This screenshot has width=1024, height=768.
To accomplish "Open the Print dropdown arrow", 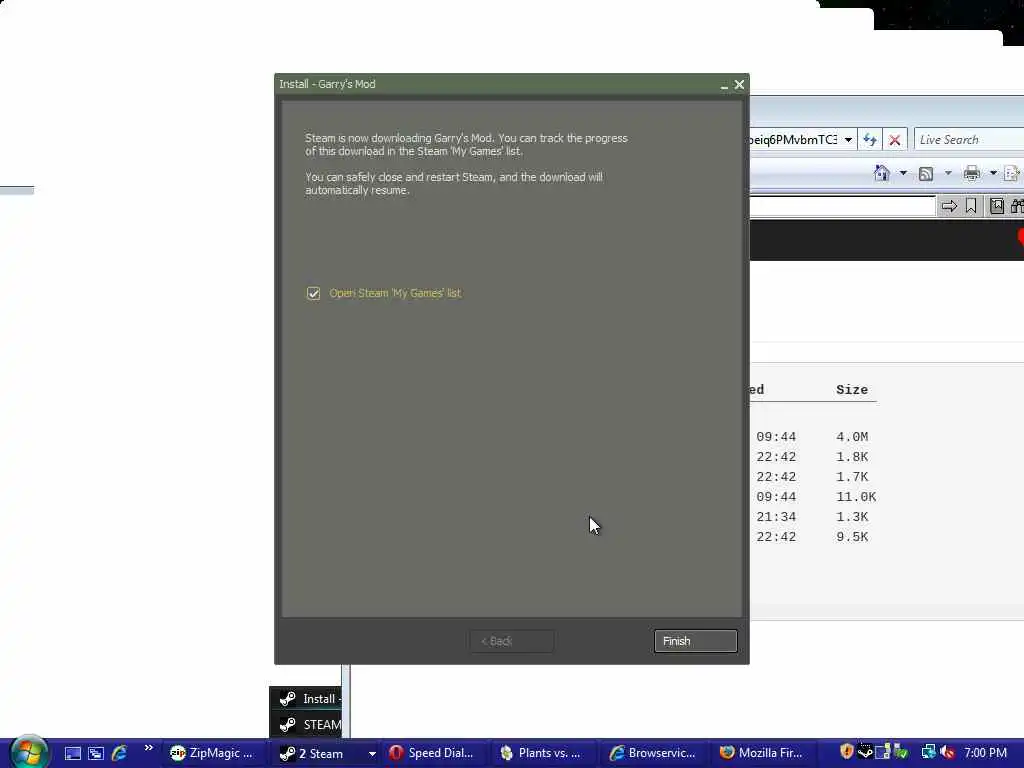I will coord(993,173).
